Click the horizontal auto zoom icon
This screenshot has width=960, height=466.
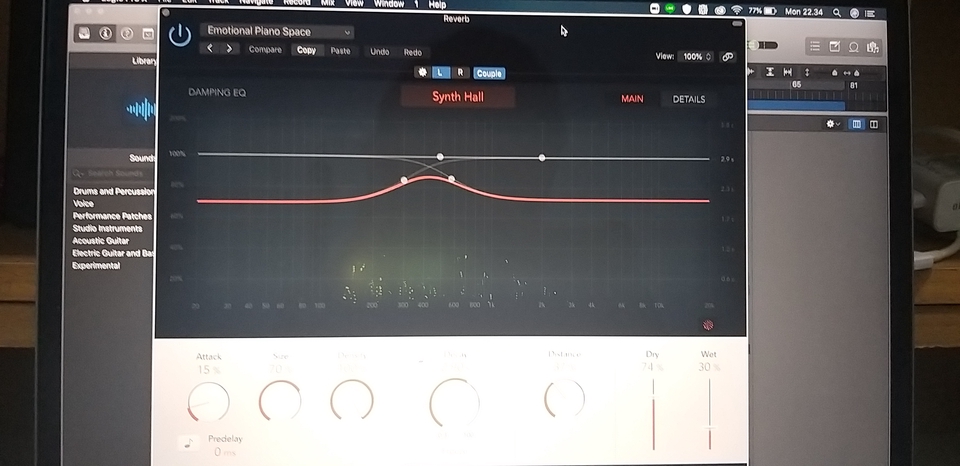click(788, 72)
